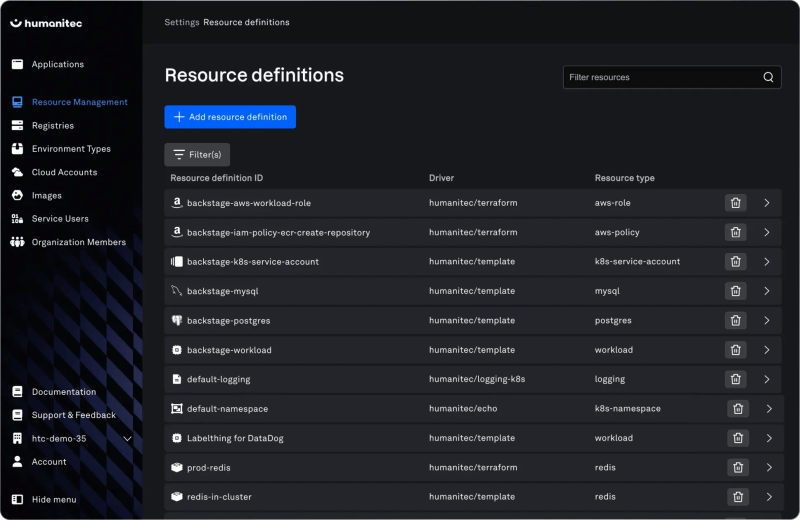Go to Applications in the sidebar
This screenshot has height=520, width=800.
pos(57,64)
